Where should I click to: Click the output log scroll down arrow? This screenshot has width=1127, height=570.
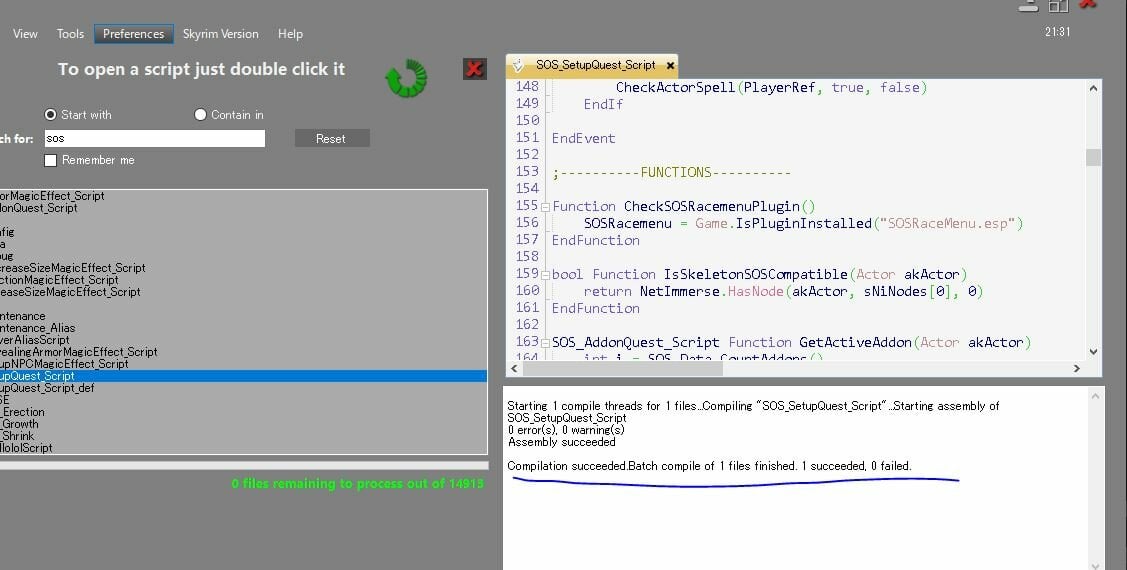[x=1095, y=564]
